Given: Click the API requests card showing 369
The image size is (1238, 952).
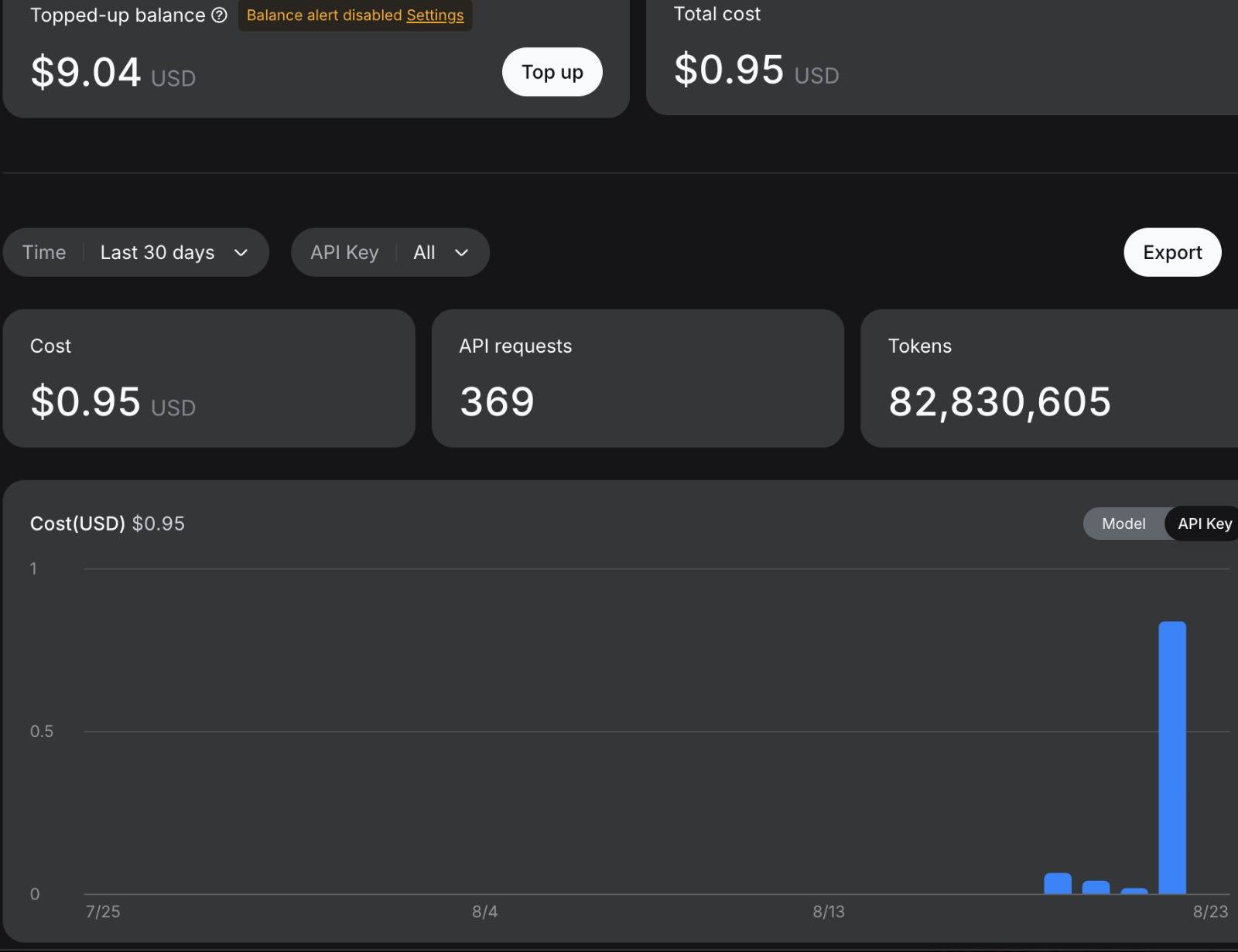Looking at the screenshot, I should [x=638, y=378].
